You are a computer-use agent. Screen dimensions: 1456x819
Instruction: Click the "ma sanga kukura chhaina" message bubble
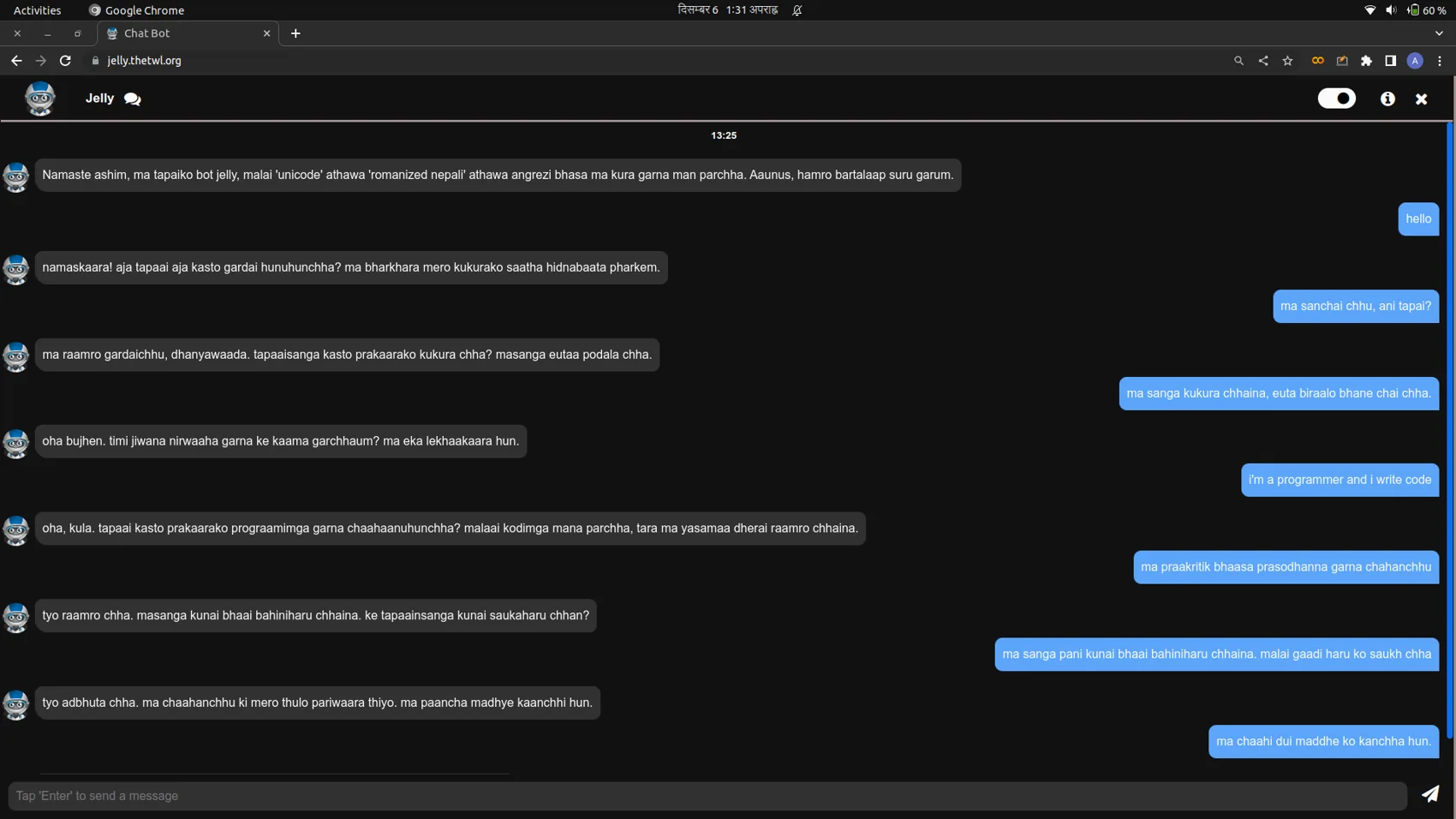click(1279, 393)
